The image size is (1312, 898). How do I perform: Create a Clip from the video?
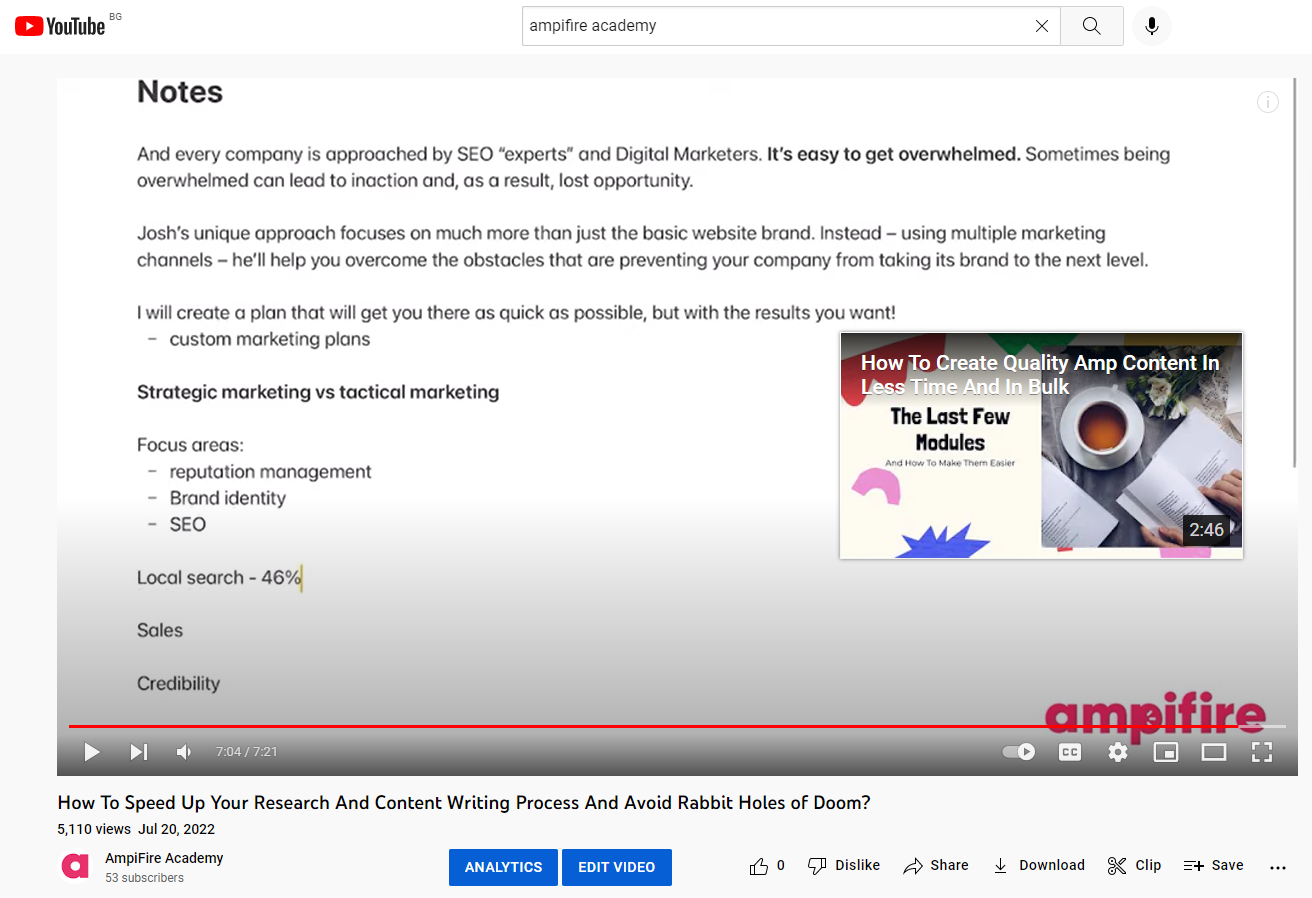pyautogui.click(x=1135, y=866)
